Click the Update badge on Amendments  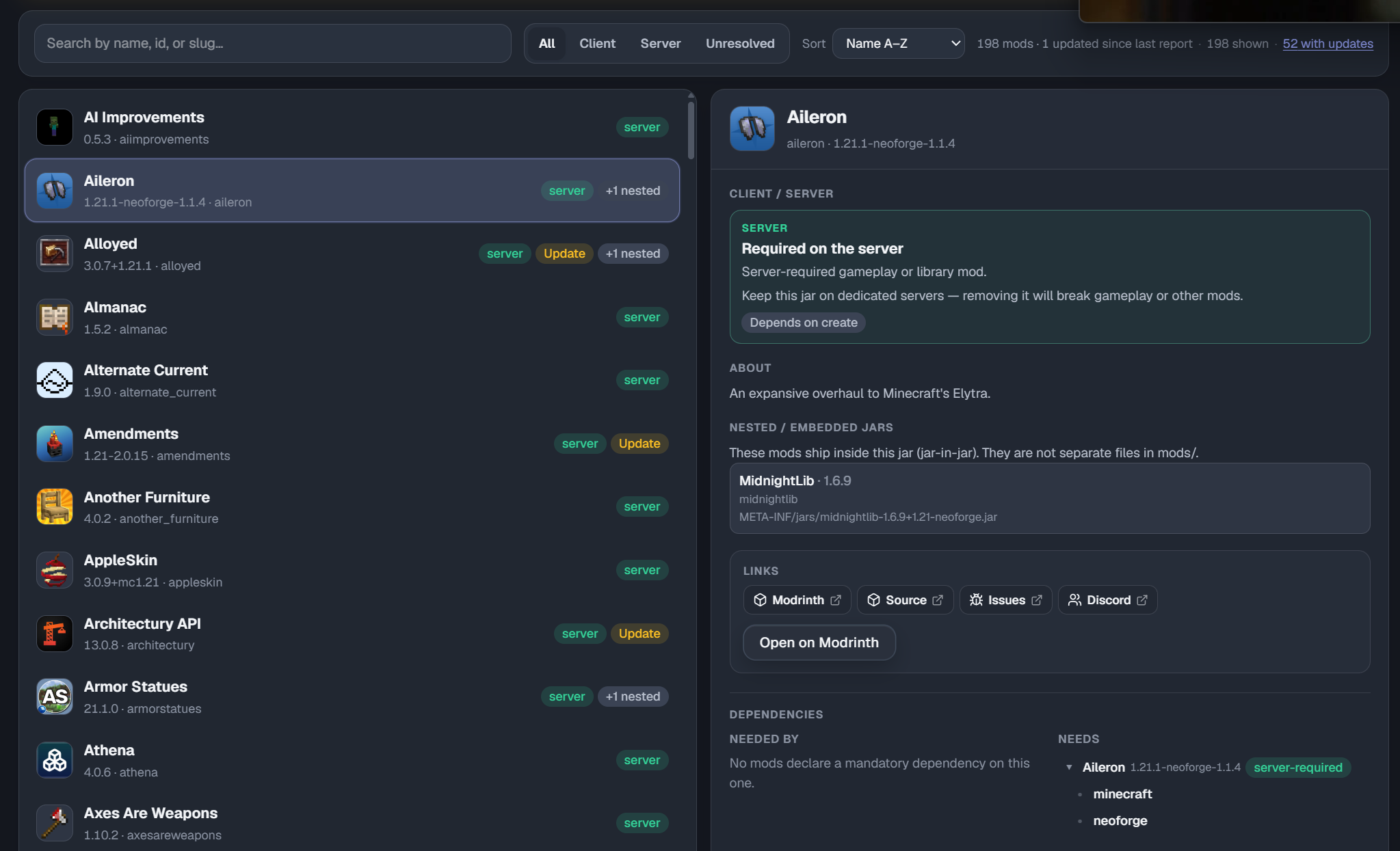639,444
